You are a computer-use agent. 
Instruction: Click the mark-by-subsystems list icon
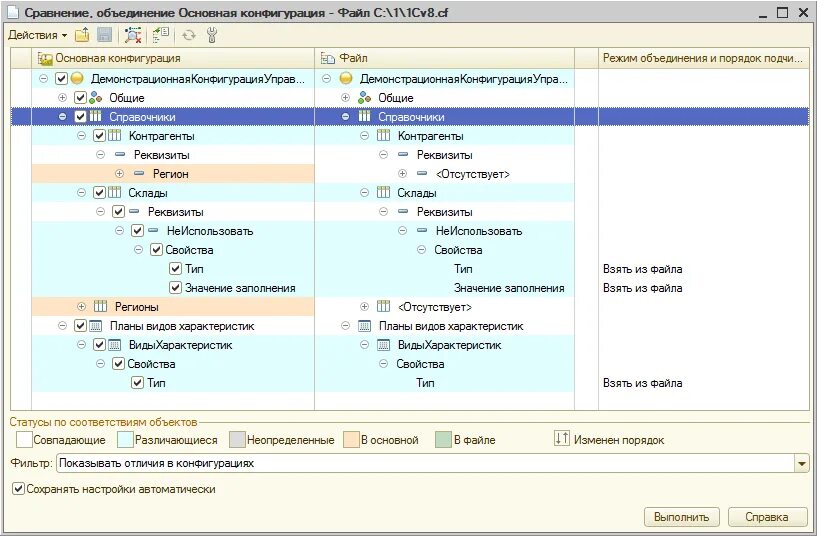pyautogui.click(x=160, y=35)
